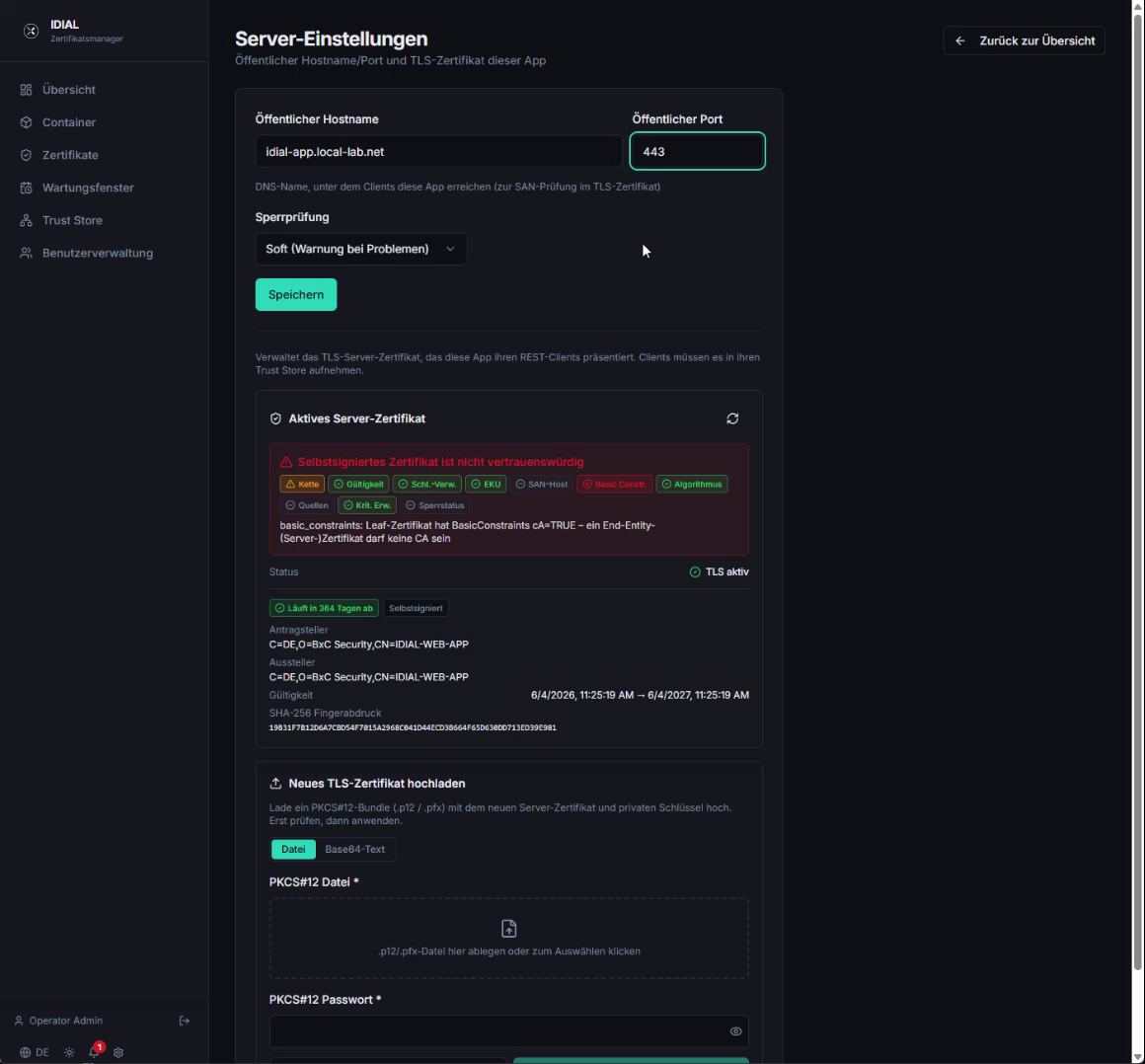The width and height of the screenshot is (1145, 1064).
Task: Click the file upload icon in drop zone
Action: [509, 929]
